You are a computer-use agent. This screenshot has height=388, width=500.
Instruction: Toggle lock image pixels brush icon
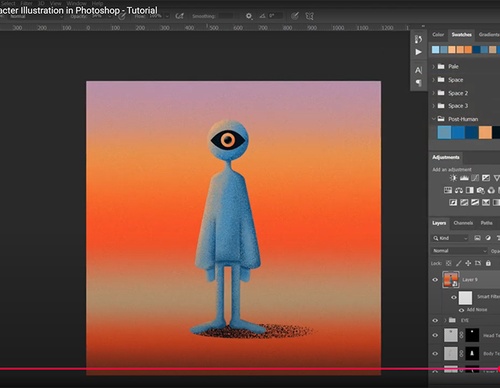(459, 263)
